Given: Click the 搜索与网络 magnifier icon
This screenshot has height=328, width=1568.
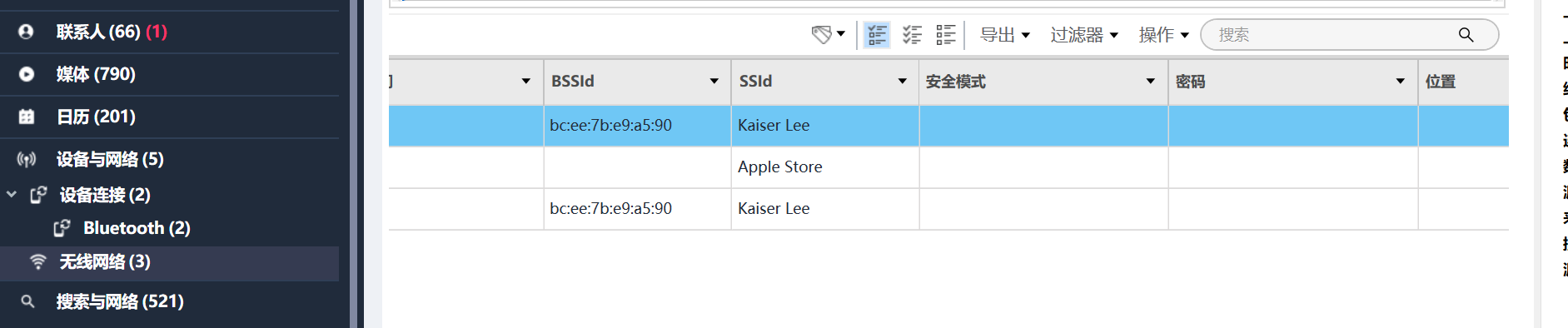Looking at the screenshot, I should click(27, 301).
